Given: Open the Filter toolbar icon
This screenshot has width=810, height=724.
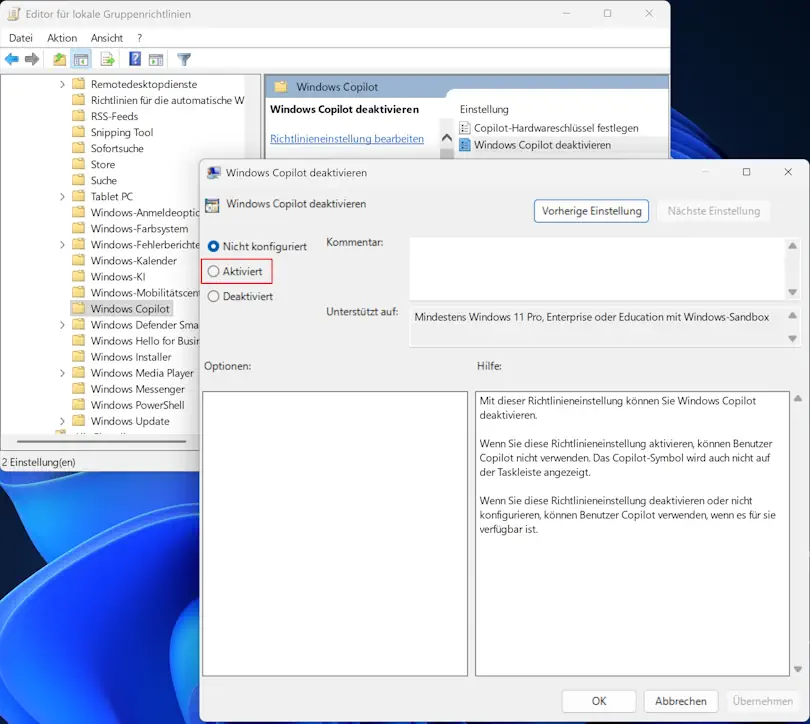Looking at the screenshot, I should pyautogui.click(x=184, y=59).
